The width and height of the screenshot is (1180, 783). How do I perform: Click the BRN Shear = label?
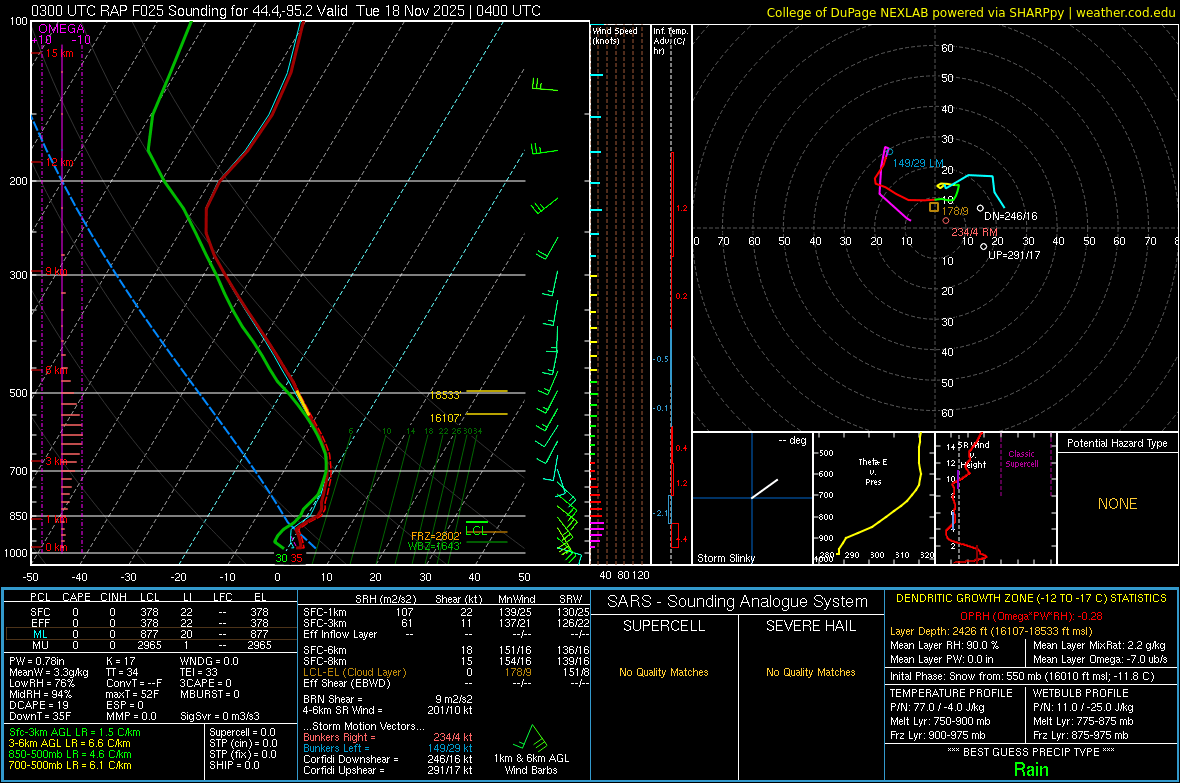click(333, 699)
